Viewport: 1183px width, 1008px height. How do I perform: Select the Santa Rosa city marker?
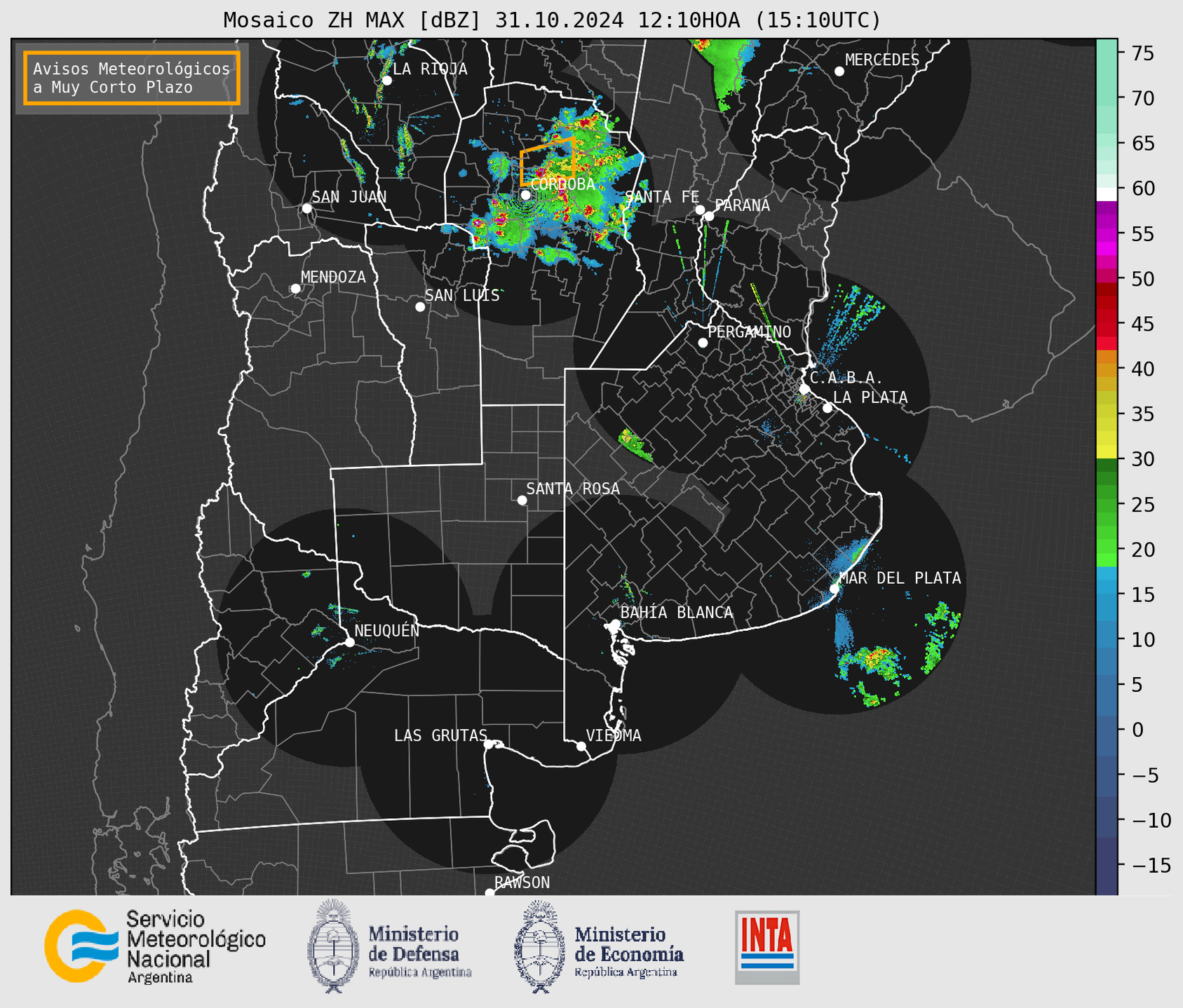coord(522,500)
